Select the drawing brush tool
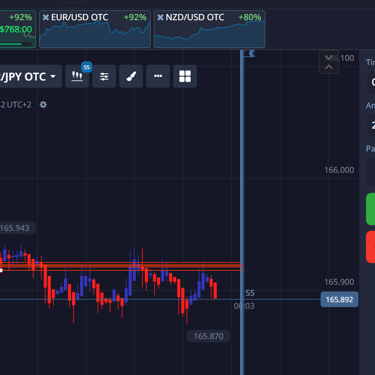375x375 pixels. click(131, 76)
